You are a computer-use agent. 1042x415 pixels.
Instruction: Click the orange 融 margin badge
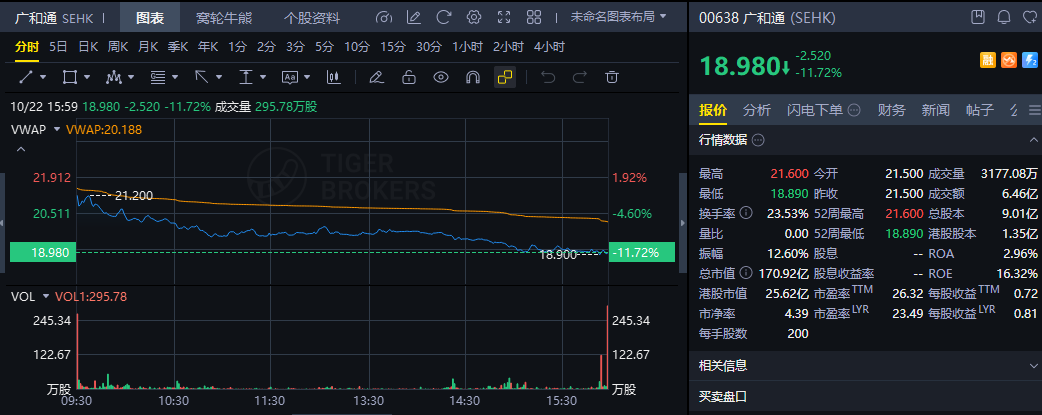point(988,61)
